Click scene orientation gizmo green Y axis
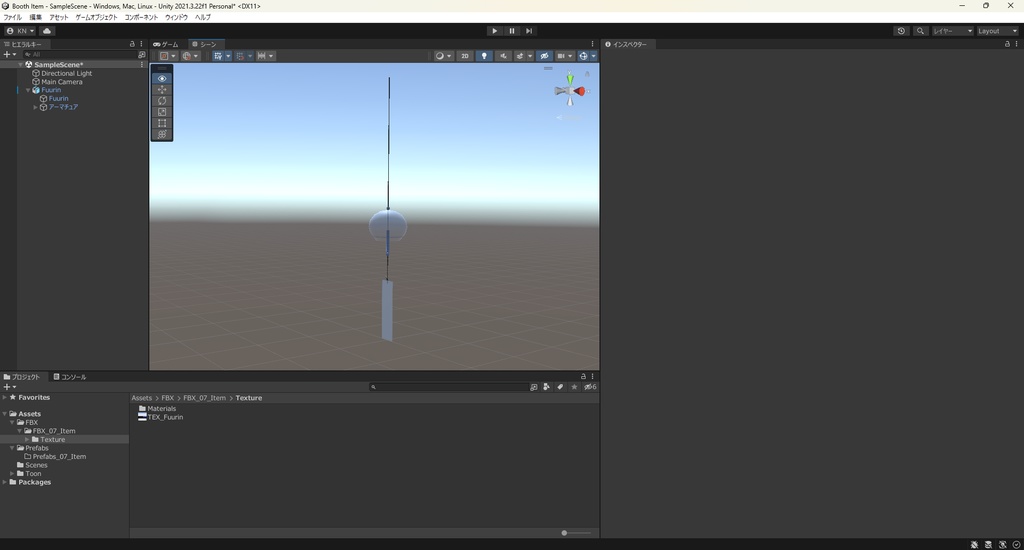Viewport: 1024px width, 550px height. (570, 79)
